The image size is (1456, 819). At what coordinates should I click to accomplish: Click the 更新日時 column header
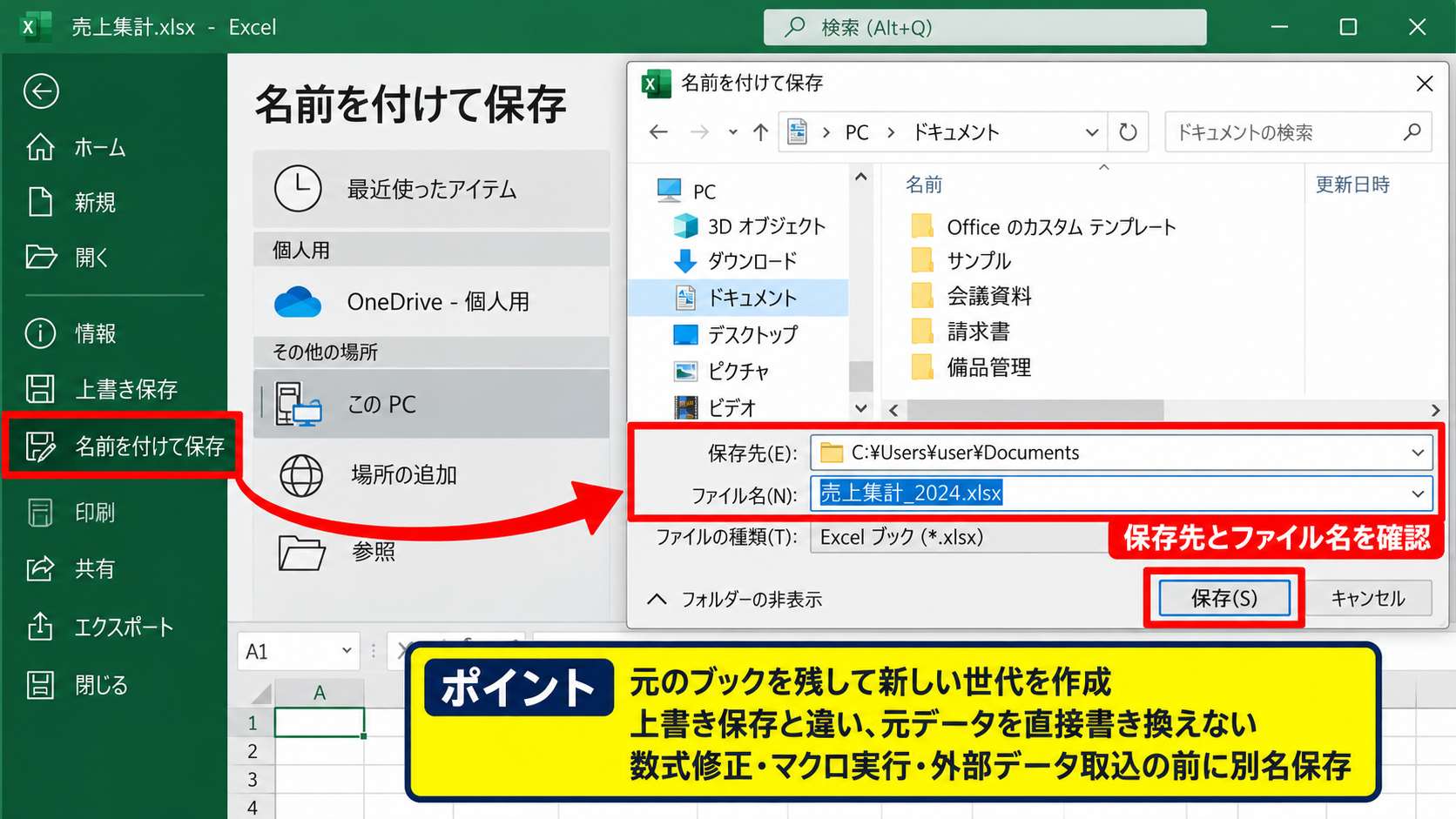point(1352,185)
